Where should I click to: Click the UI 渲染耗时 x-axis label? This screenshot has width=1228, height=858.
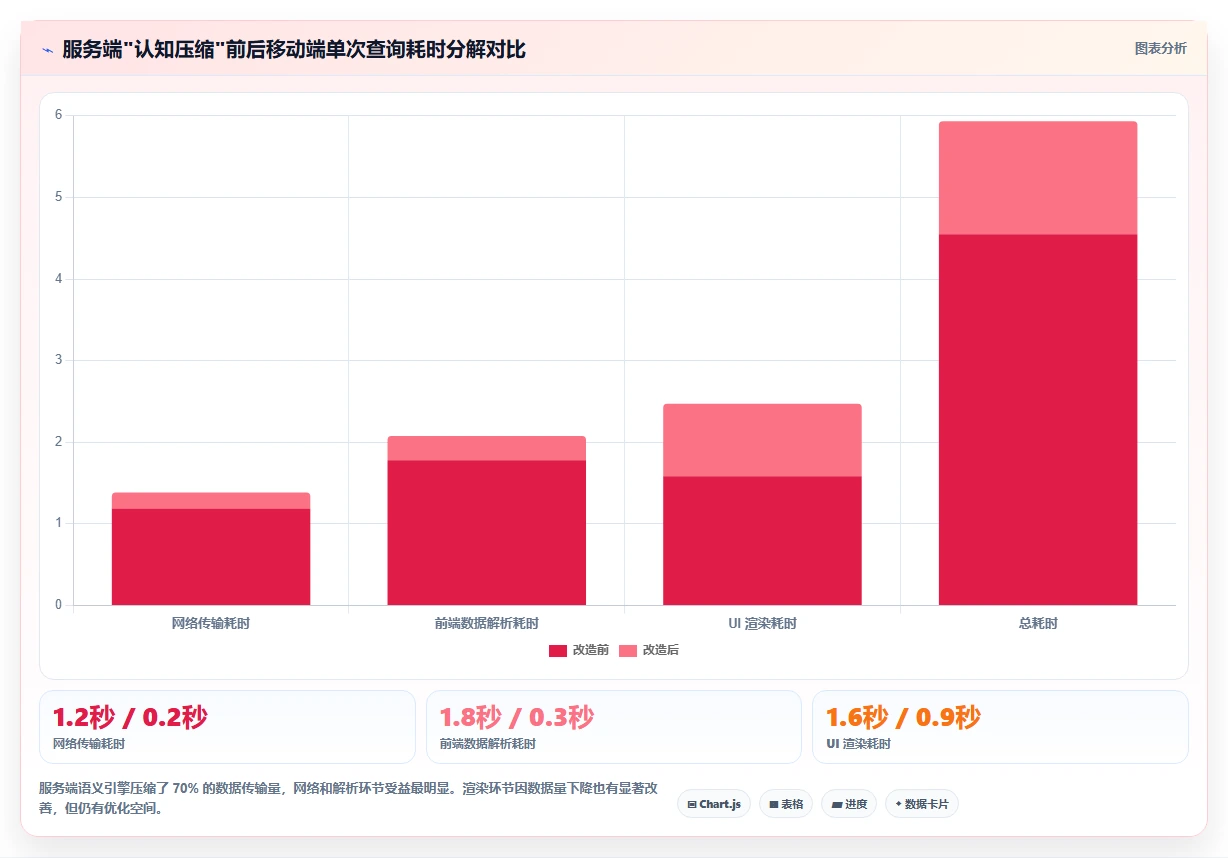762,623
